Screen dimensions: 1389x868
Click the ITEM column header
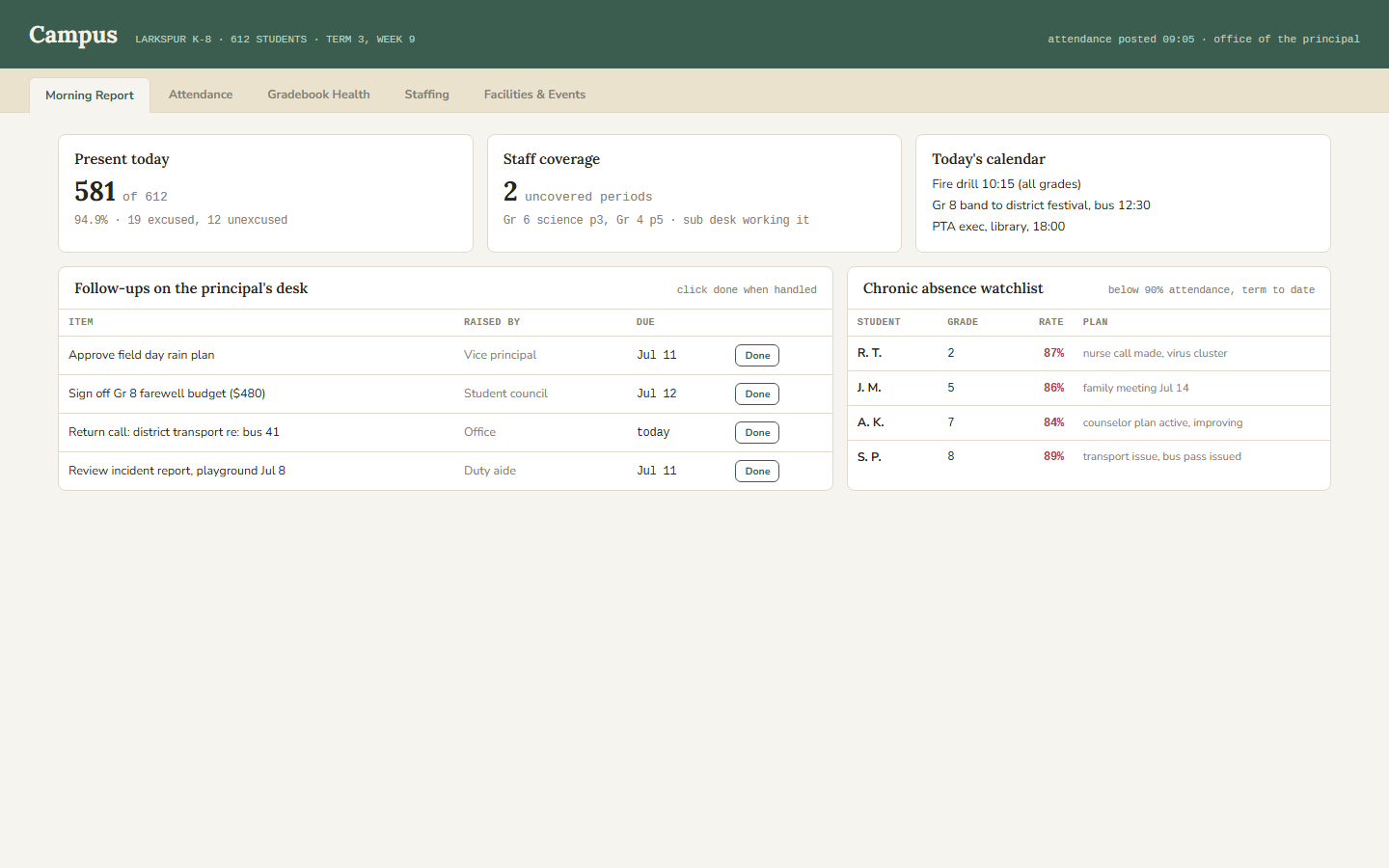click(x=81, y=322)
